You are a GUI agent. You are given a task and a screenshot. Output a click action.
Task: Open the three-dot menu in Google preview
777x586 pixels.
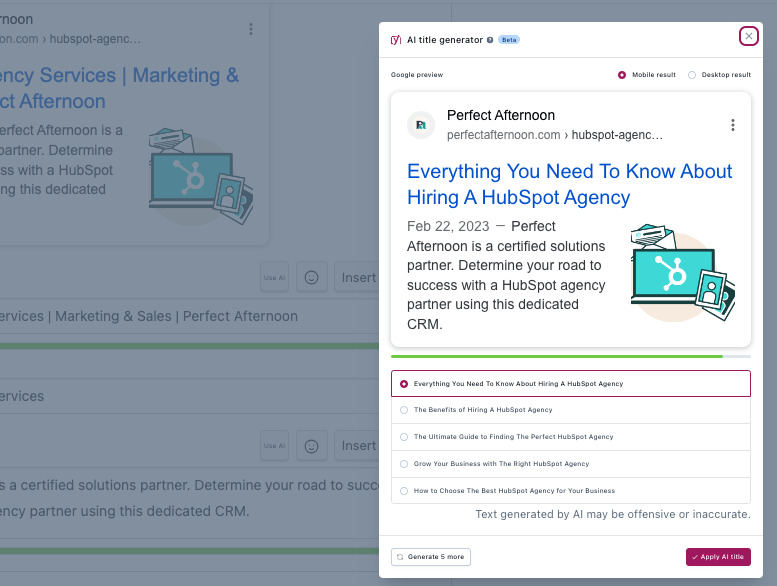(732, 125)
